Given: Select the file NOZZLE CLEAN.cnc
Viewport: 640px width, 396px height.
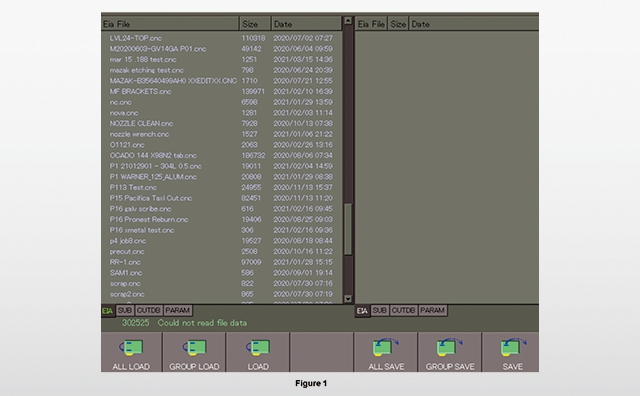Looking at the screenshot, I should (x=141, y=123).
